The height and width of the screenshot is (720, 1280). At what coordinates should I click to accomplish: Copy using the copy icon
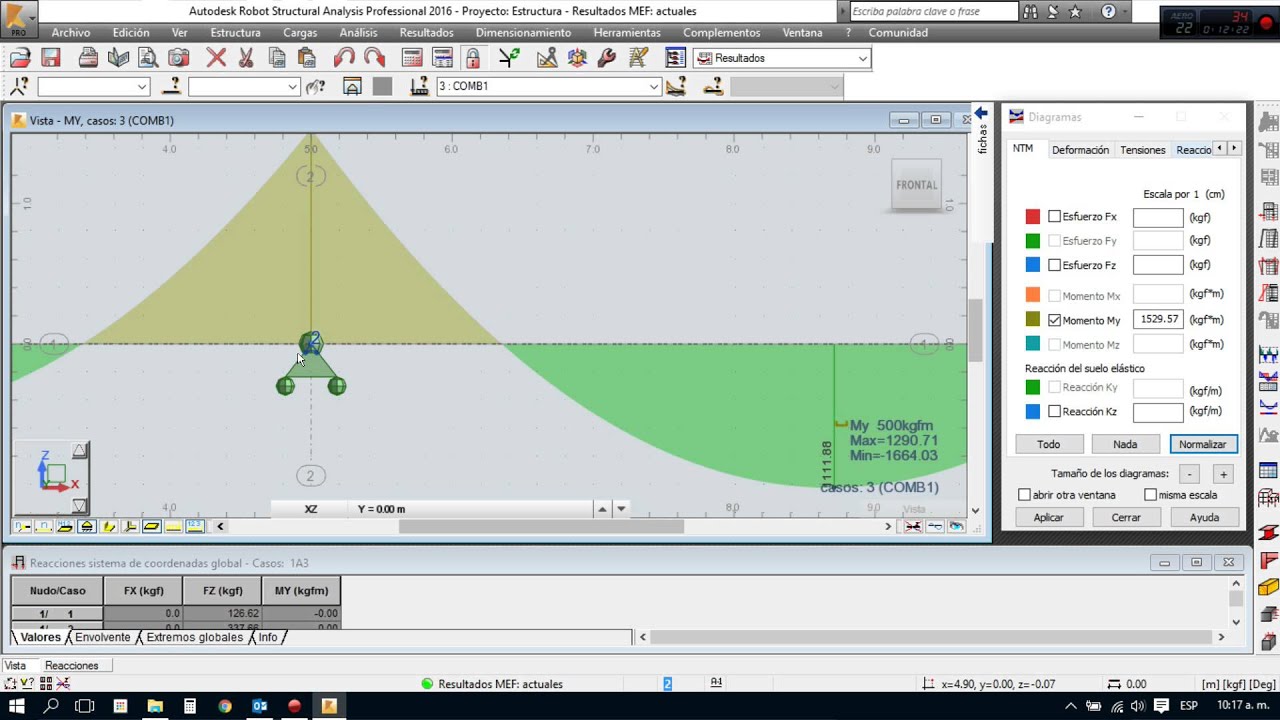coord(277,58)
